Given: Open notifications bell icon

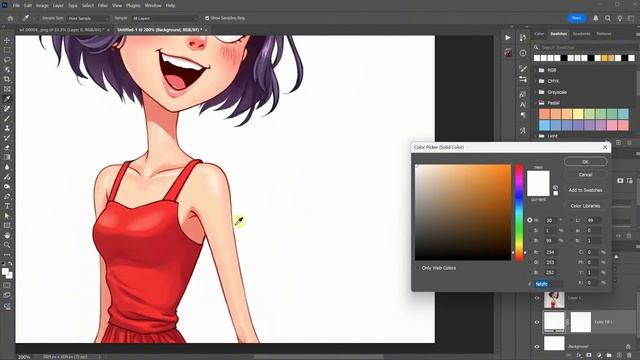Looking at the screenshot, I should 596,18.
